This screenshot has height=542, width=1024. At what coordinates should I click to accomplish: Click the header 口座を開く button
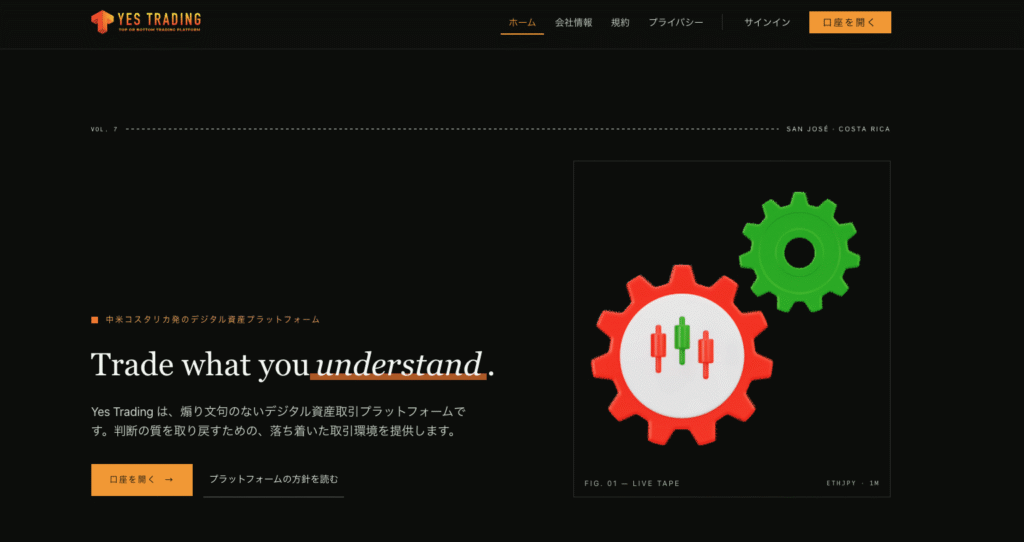coord(850,22)
